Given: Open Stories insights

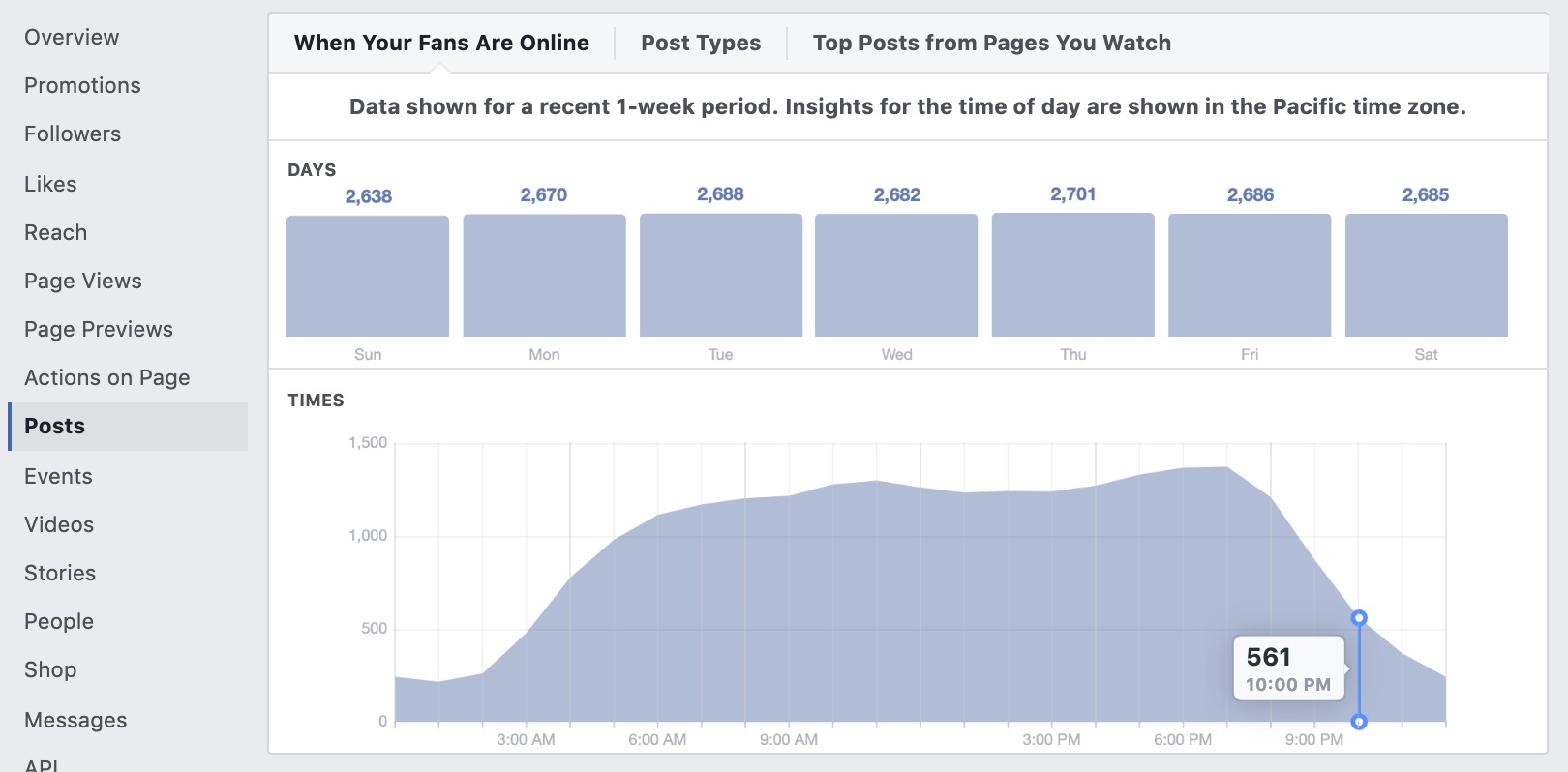Looking at the screenshot, I should [60, 573].
